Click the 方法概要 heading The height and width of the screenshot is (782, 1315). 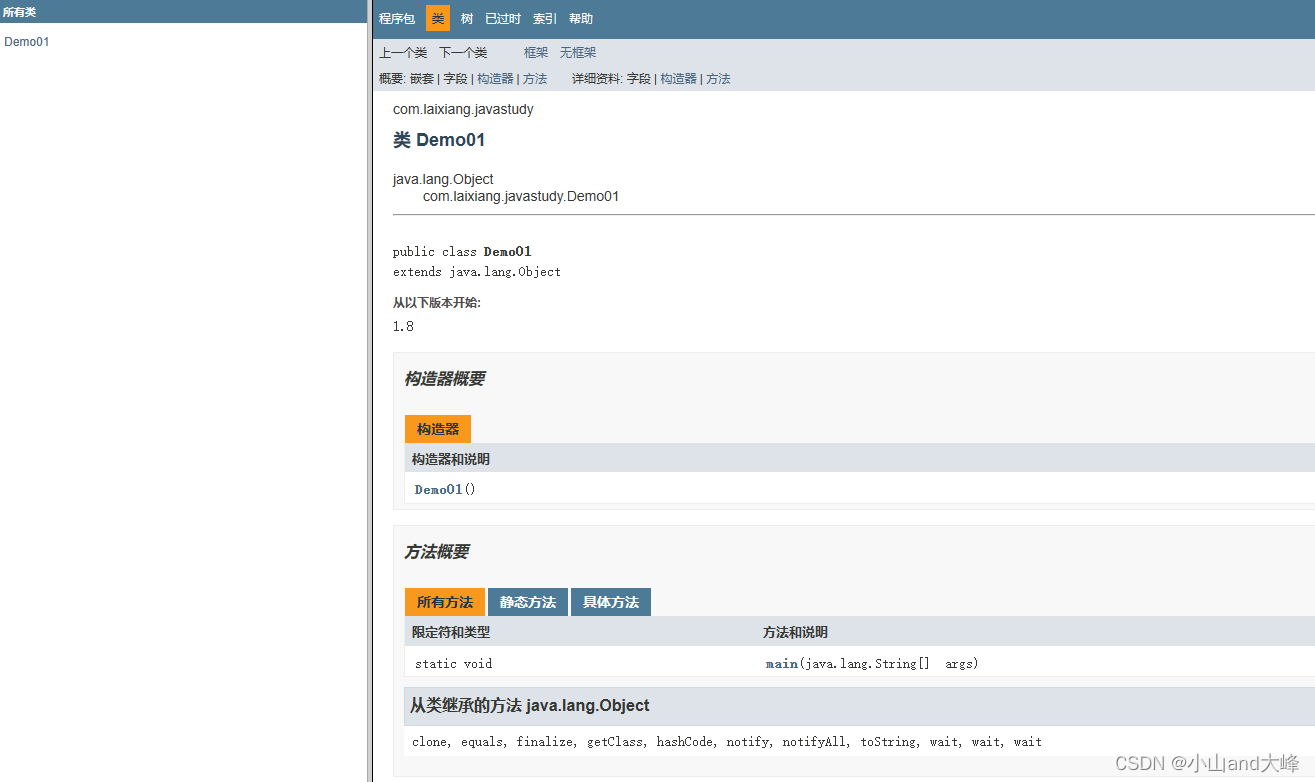[x=437, y=552]
